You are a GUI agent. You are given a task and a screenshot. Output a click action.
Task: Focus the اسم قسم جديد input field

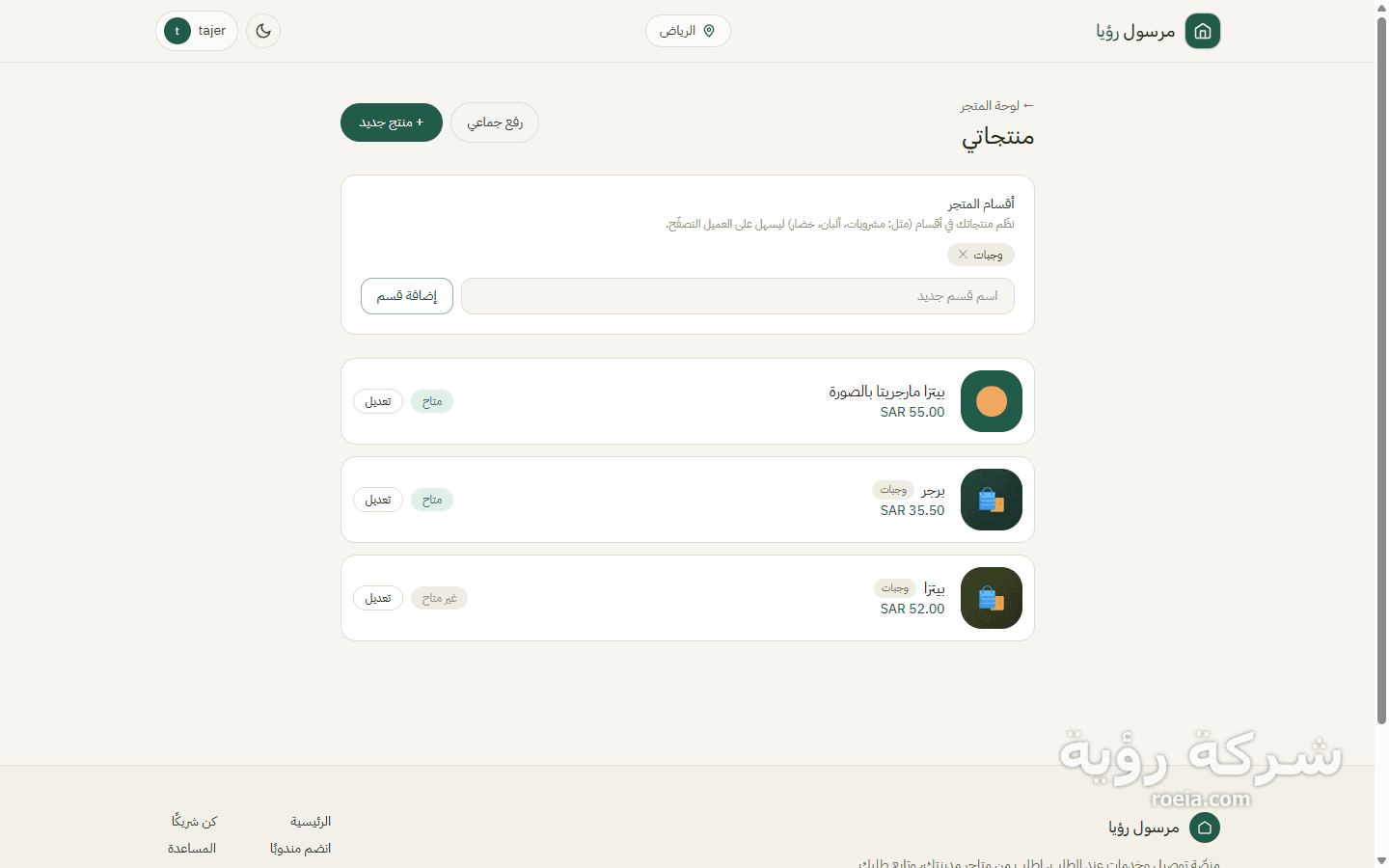(738, 296)
